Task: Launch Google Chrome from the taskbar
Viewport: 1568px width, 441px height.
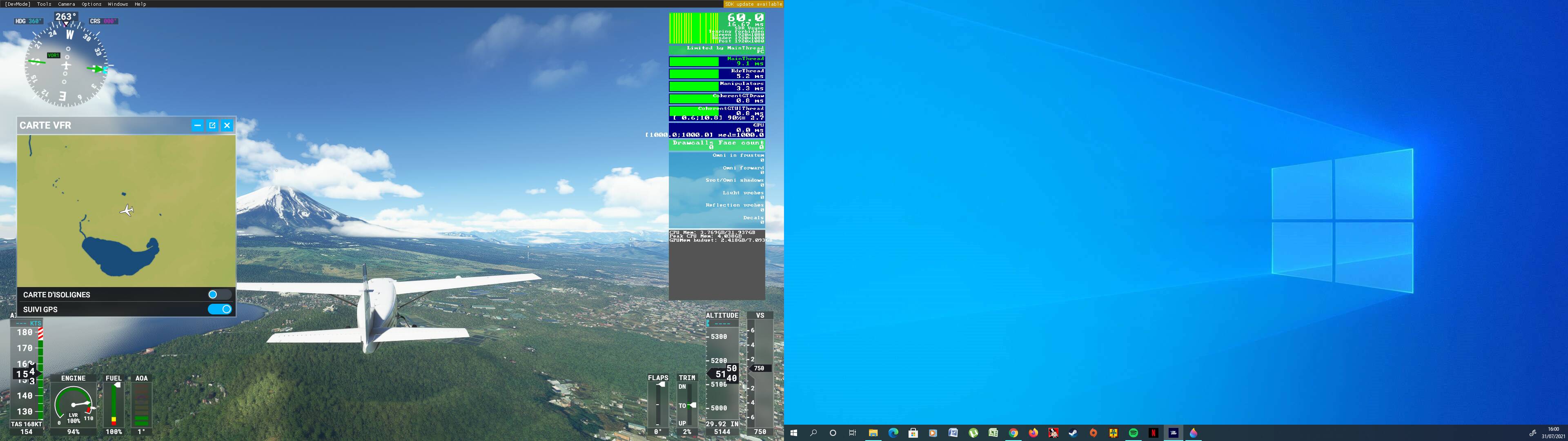Action: (x=1013, y=433)
